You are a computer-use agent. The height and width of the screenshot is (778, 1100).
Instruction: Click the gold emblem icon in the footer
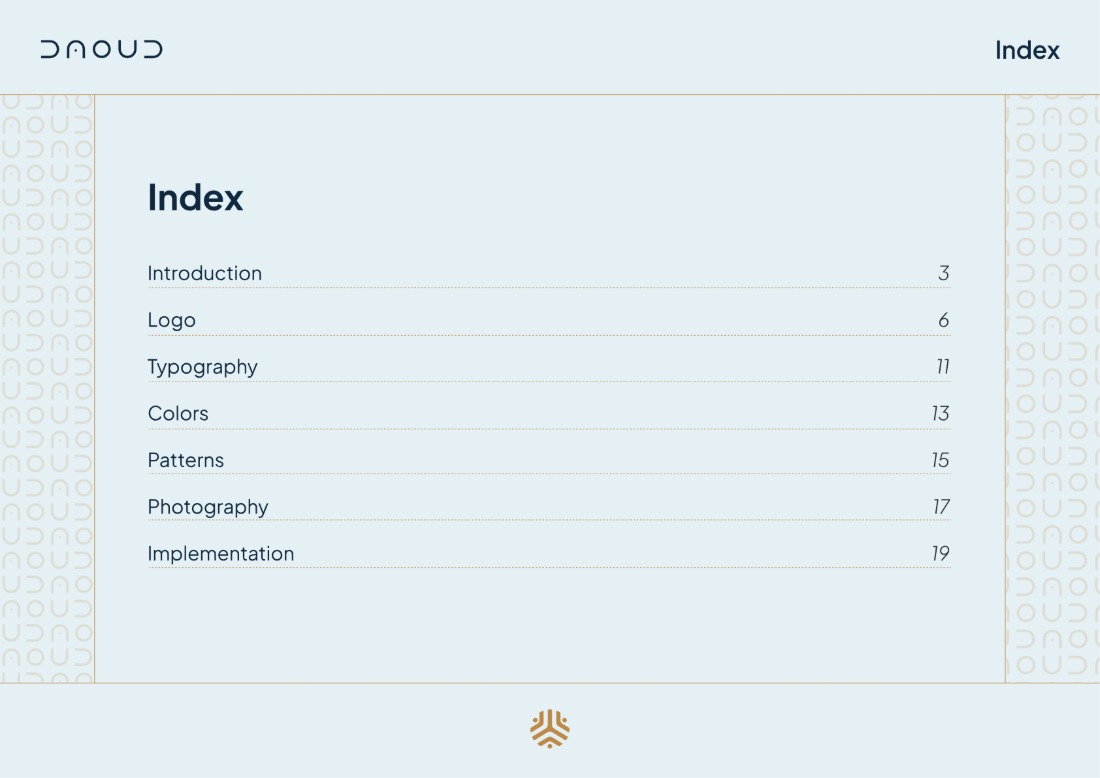pyautogui.click(x=550, y=729)
